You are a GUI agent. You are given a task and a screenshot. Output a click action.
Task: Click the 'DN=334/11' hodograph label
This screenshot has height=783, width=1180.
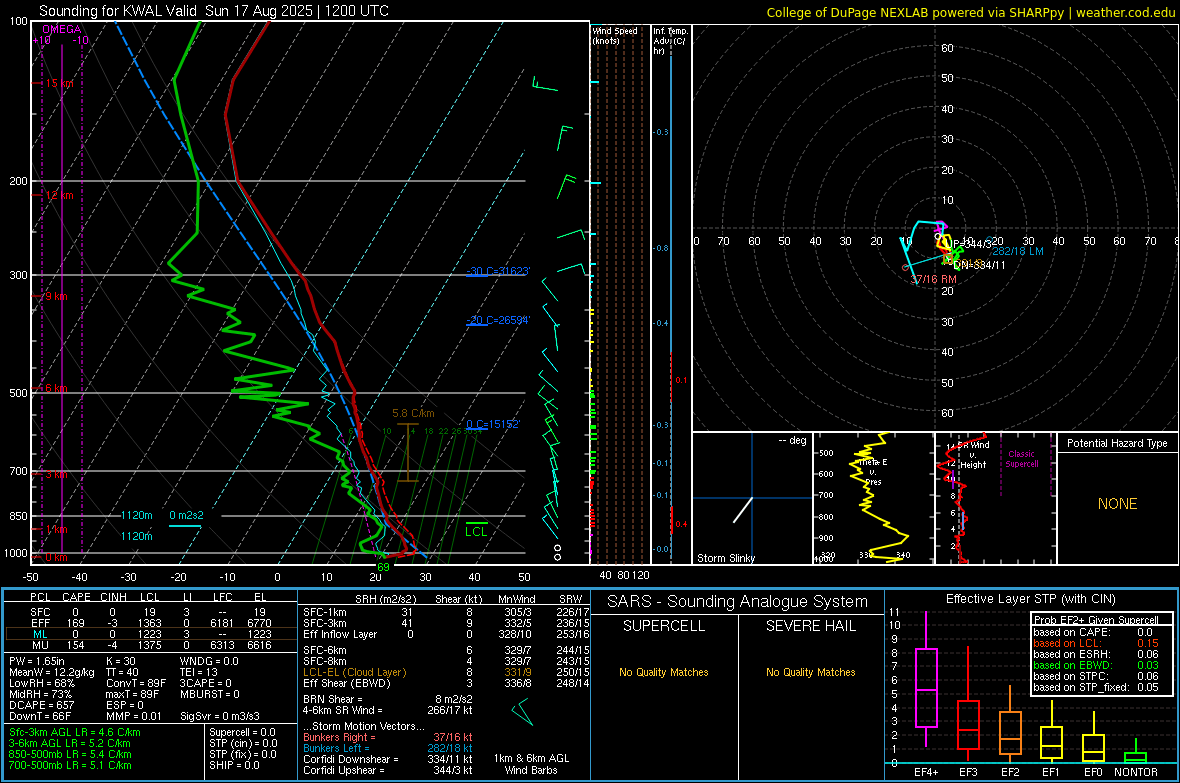[979, 265]
